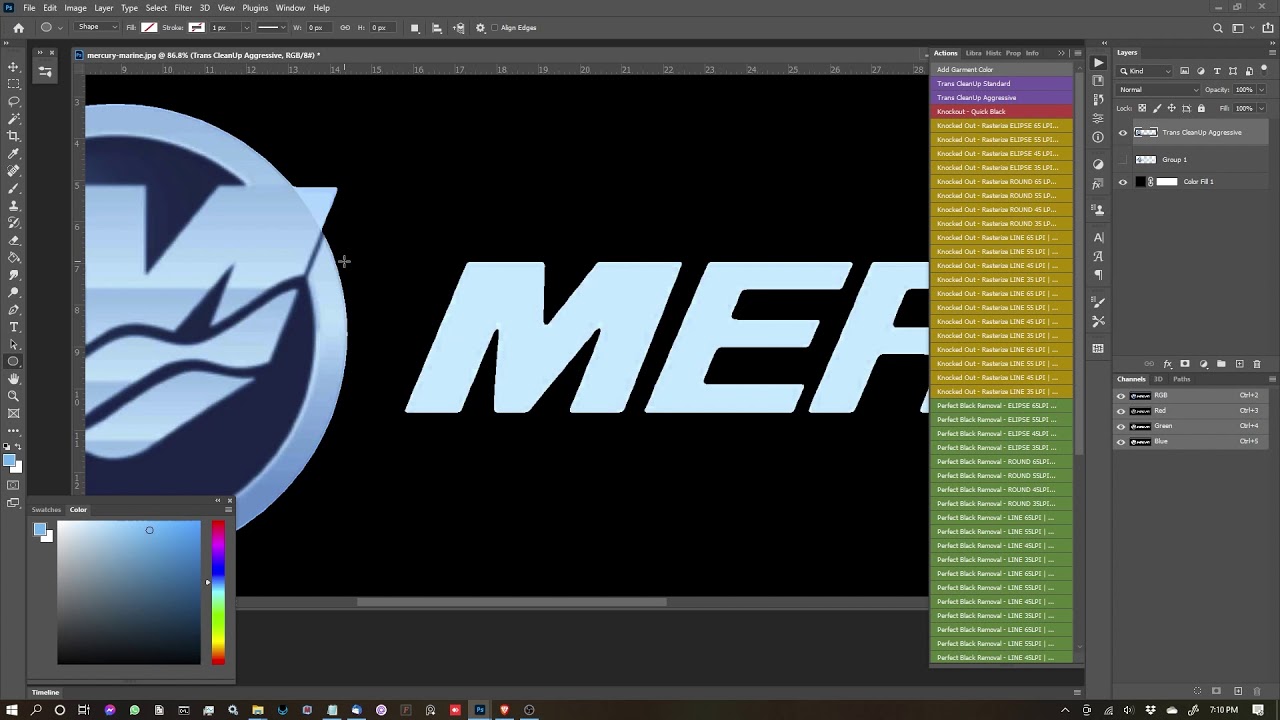Switch to the Paths tab
Image resolution: width=1280 pixels, height=720 pixels.
click(1182, 379)
